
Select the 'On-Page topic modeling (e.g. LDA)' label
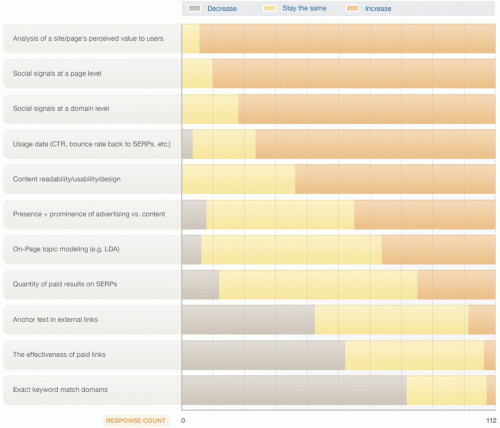point(66,249)
